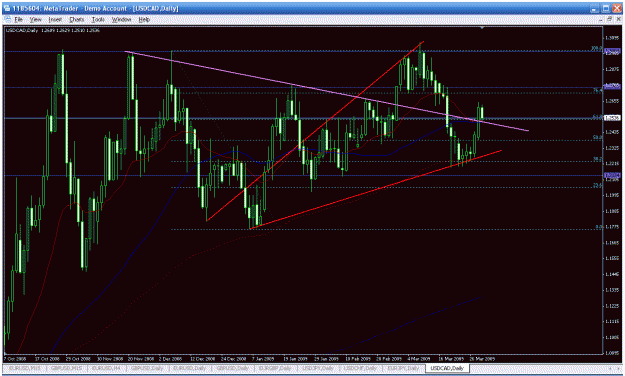Minimize the USDCAD chart child window

602,19
